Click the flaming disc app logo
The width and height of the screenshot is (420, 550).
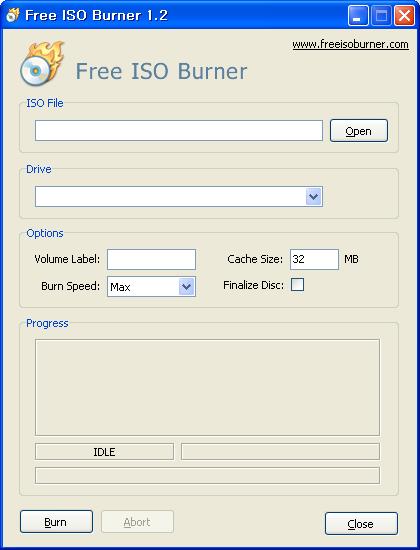click(x=42, y=63)
